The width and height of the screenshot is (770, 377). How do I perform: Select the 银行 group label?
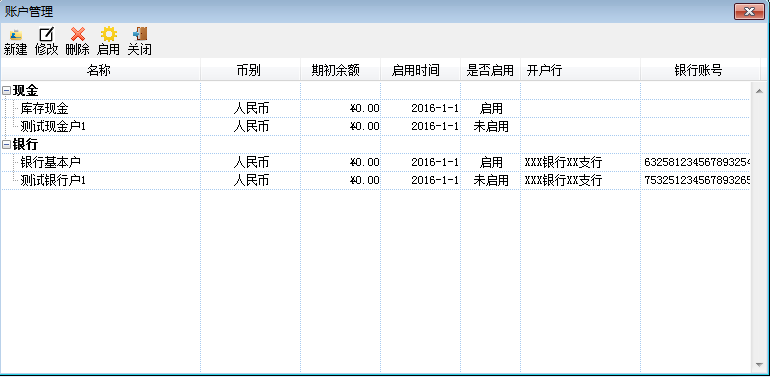point(26,145)
